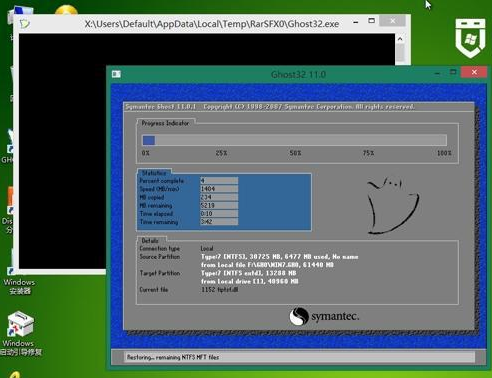492x378 pixels.
Task: Click the Target Partition details line
Action: coord(249,273)
